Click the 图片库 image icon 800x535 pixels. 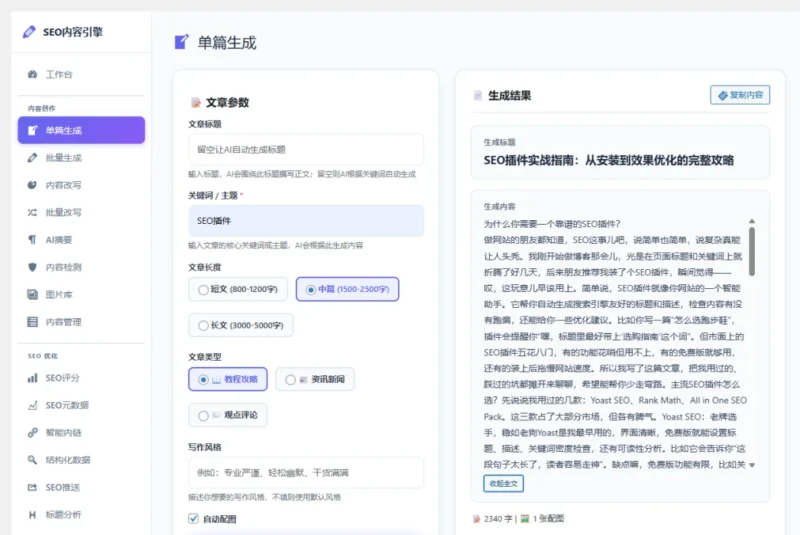(x=33, y=294)
